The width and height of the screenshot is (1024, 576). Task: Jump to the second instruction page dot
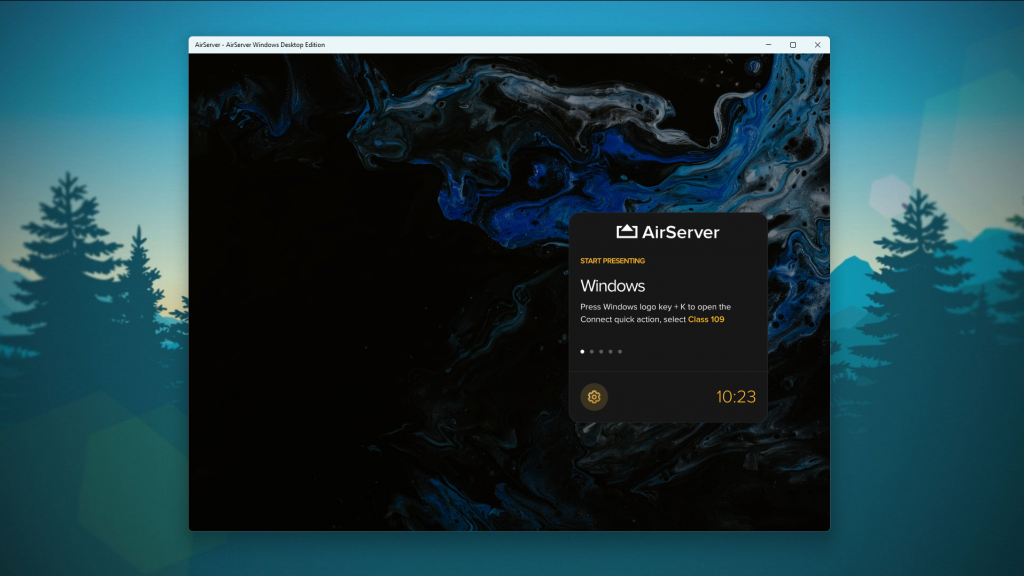[592, 351]
